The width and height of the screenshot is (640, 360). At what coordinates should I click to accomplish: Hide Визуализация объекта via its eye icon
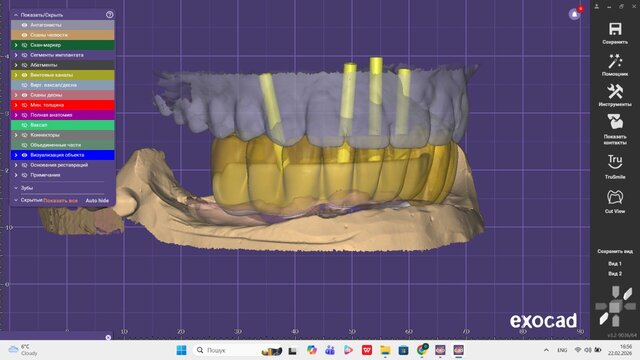[24, 155]
